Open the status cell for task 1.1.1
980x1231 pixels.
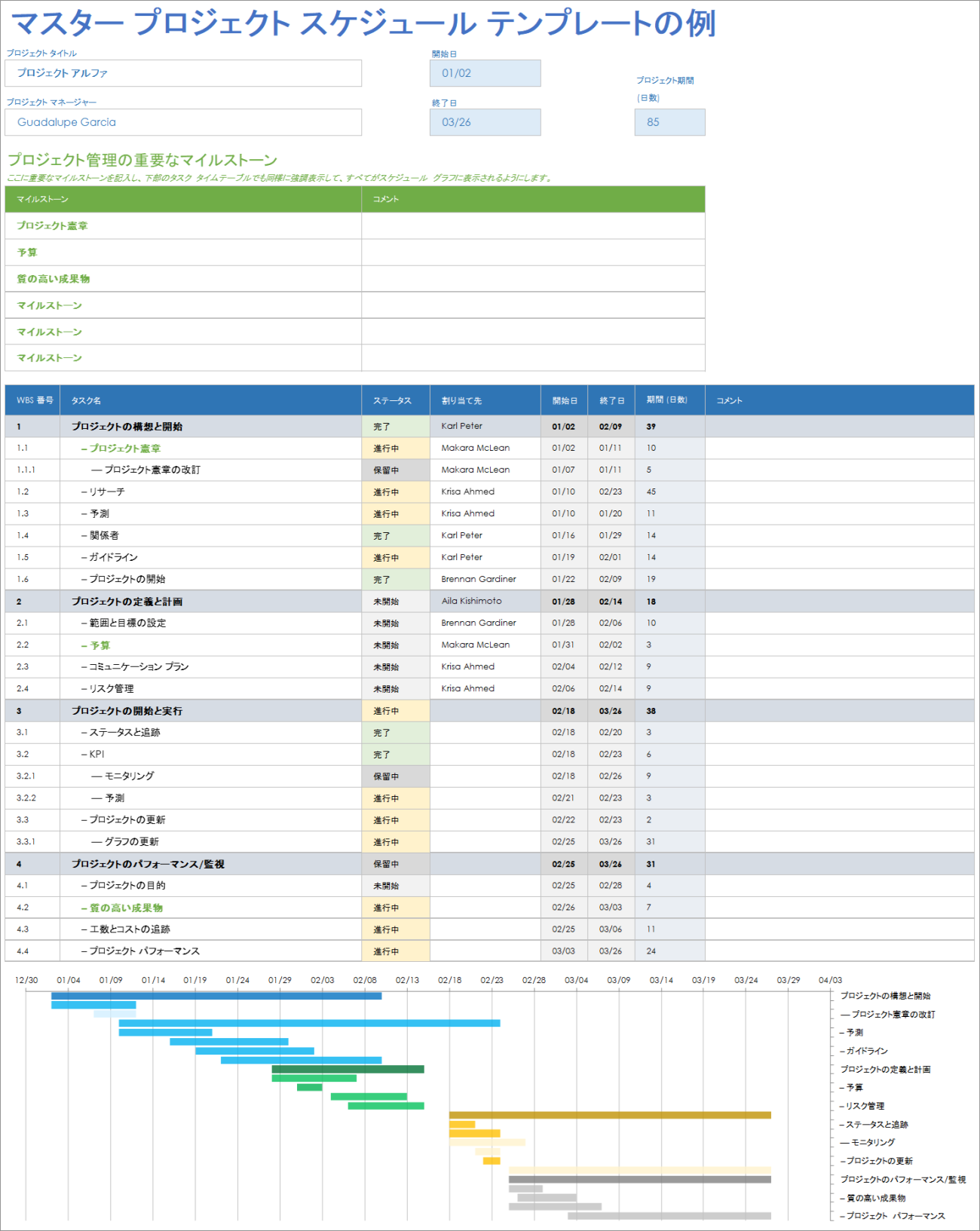pos(395,470)
